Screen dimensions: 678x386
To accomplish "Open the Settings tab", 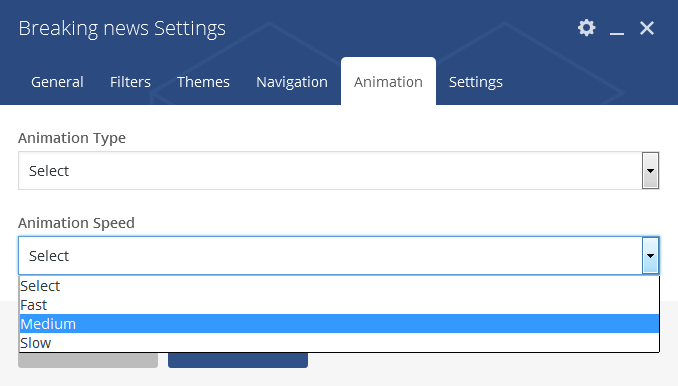I will pyautogui.click(x=476, y=82).
